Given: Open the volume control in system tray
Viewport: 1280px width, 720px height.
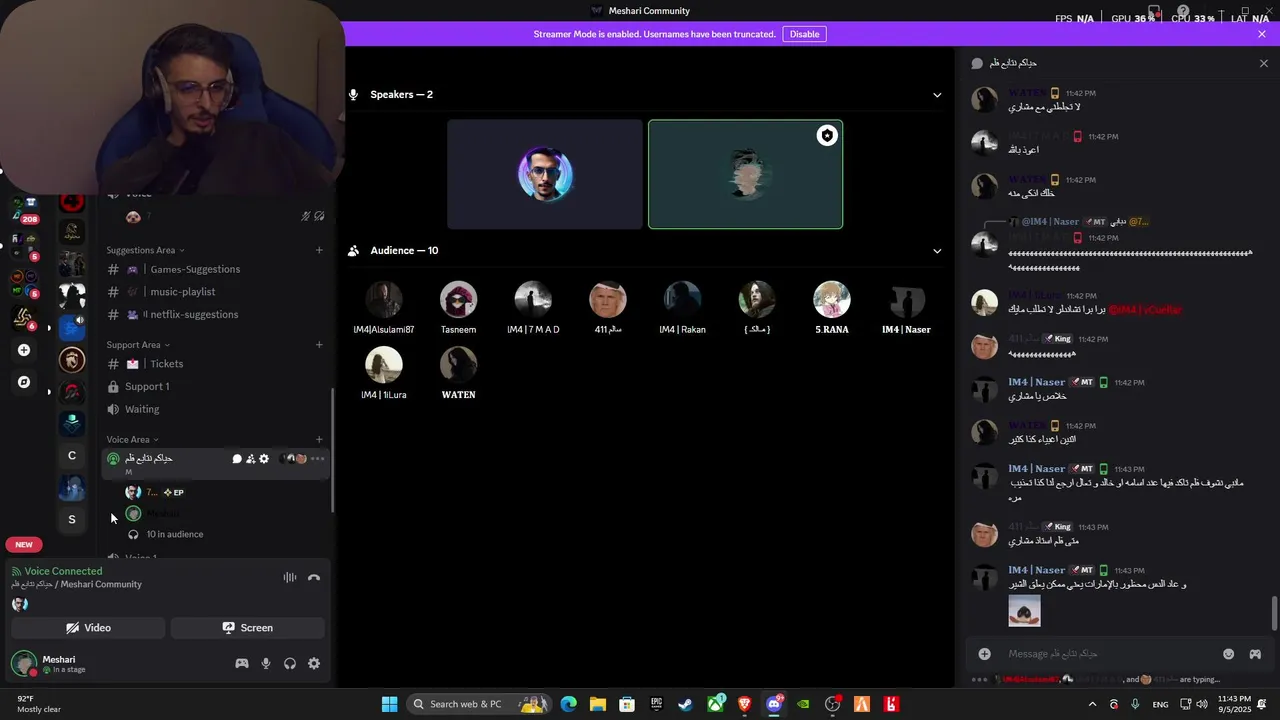Looking at the screenshot, I should coord(1201,704).
